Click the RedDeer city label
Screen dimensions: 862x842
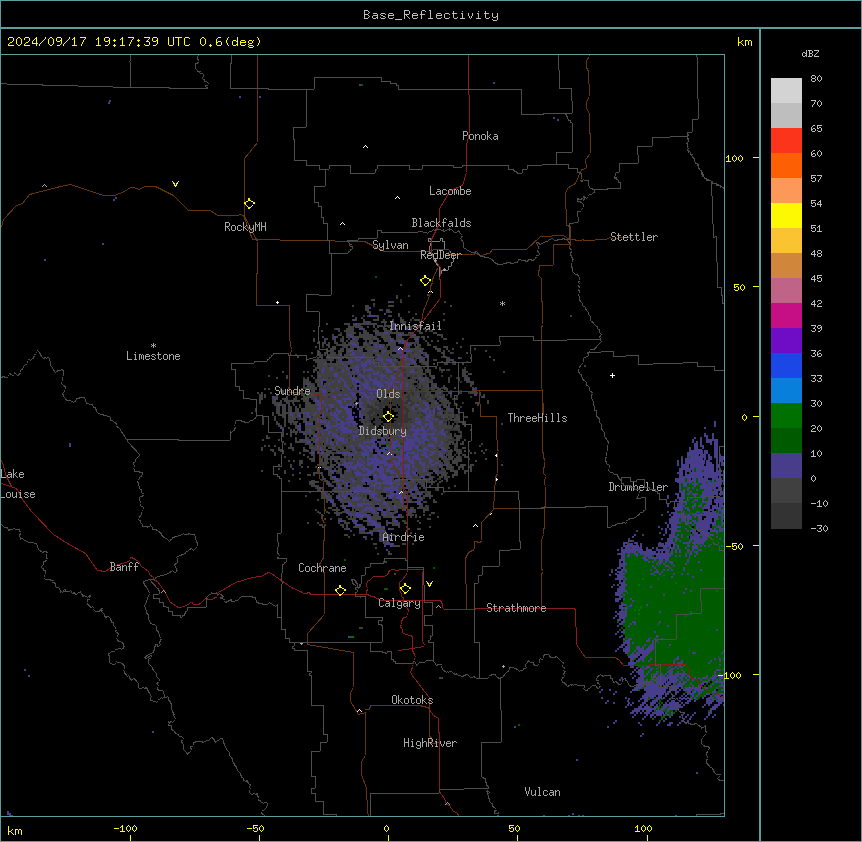tap(440, 255)
